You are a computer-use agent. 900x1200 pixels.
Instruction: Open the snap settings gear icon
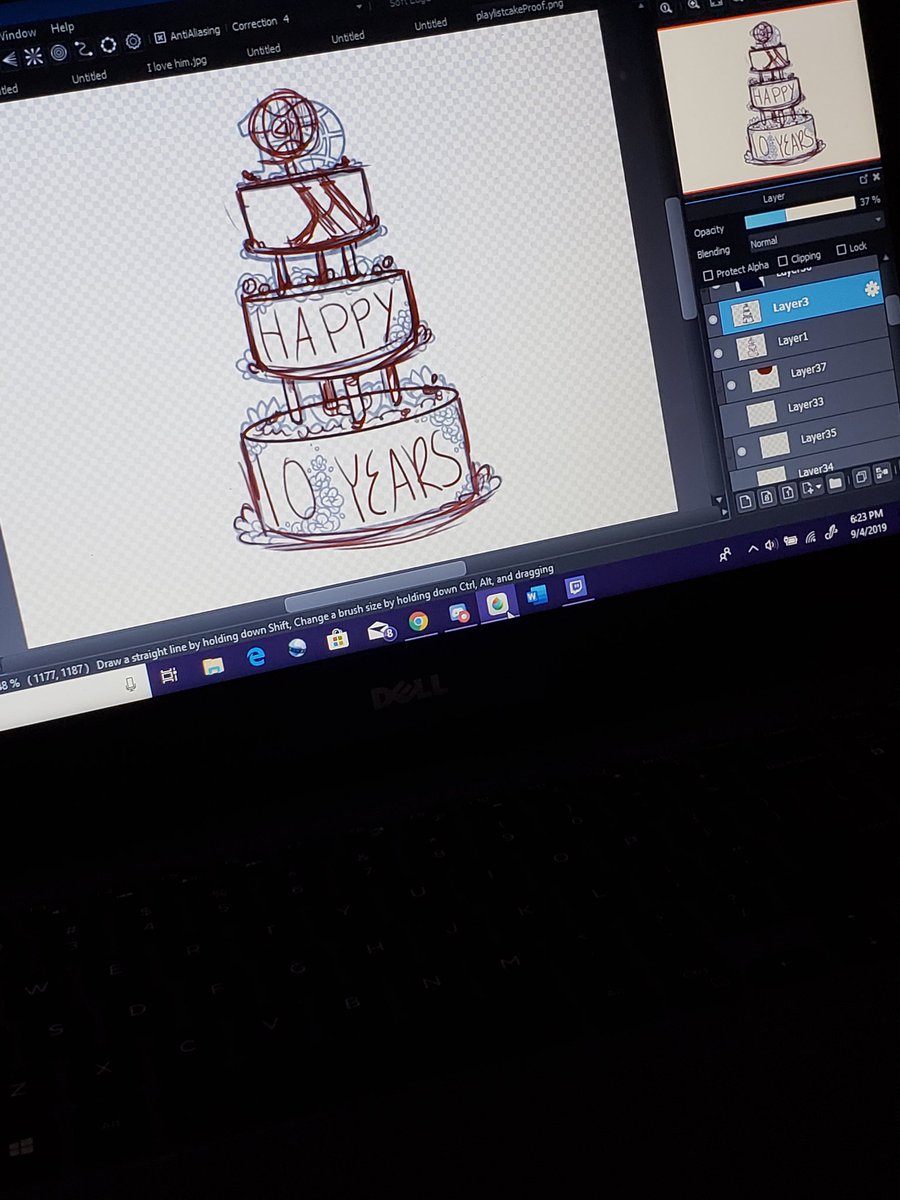click(133, 42)
